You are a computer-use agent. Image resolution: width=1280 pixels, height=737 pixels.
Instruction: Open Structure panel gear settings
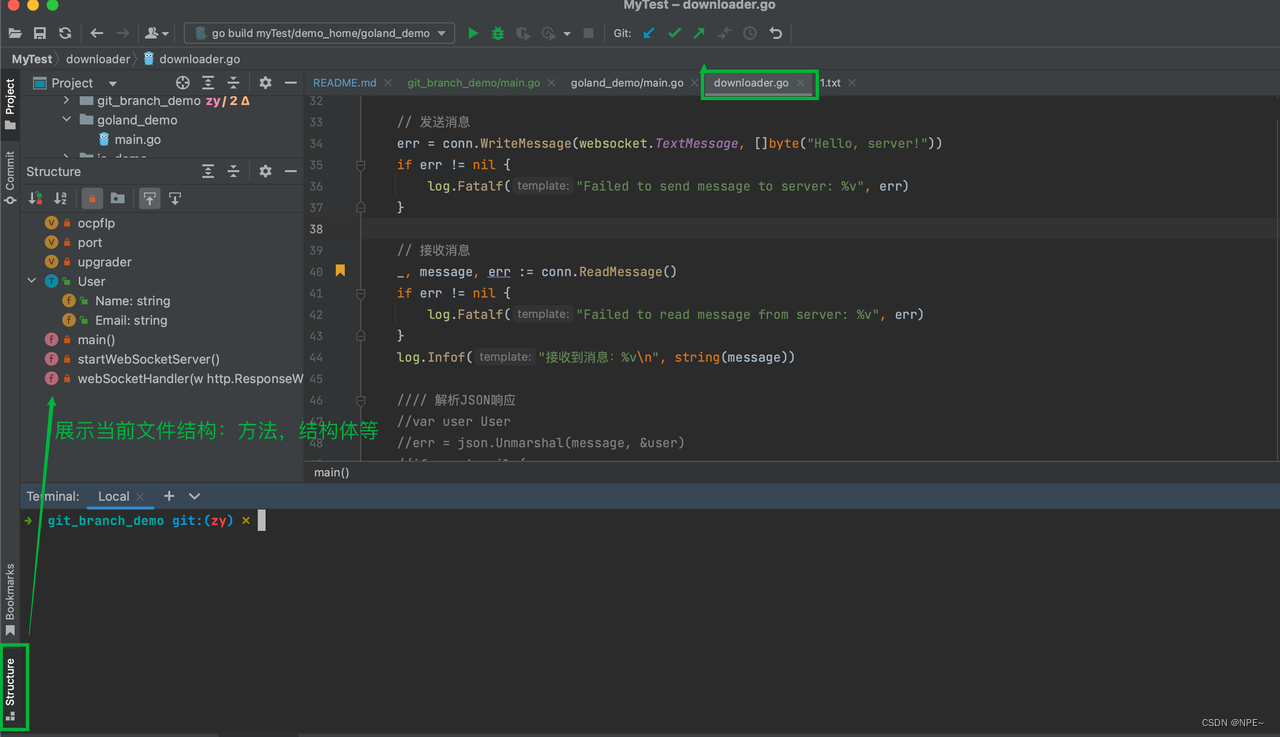pos(265,171)
